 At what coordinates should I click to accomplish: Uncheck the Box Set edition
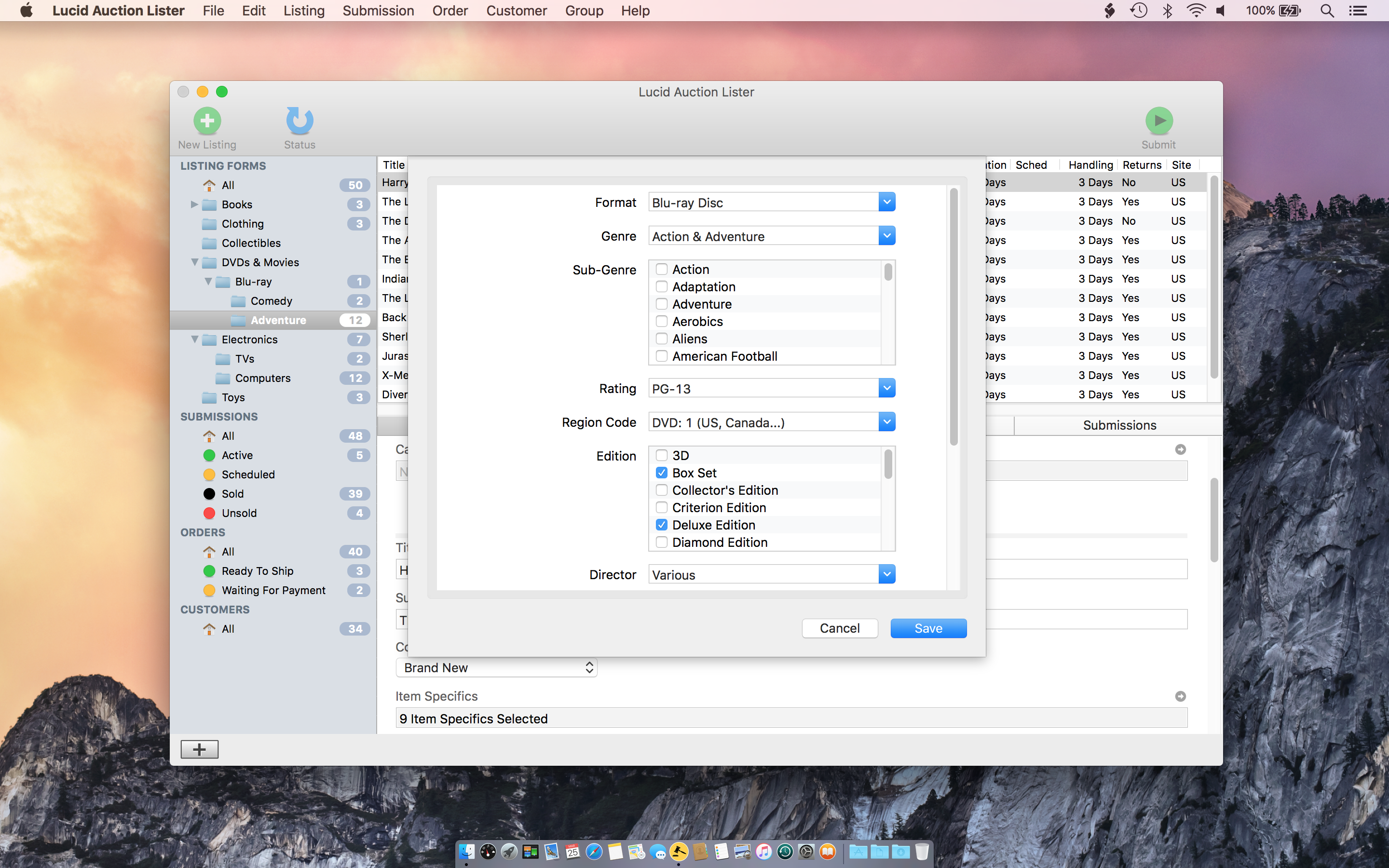click(661, 473)
